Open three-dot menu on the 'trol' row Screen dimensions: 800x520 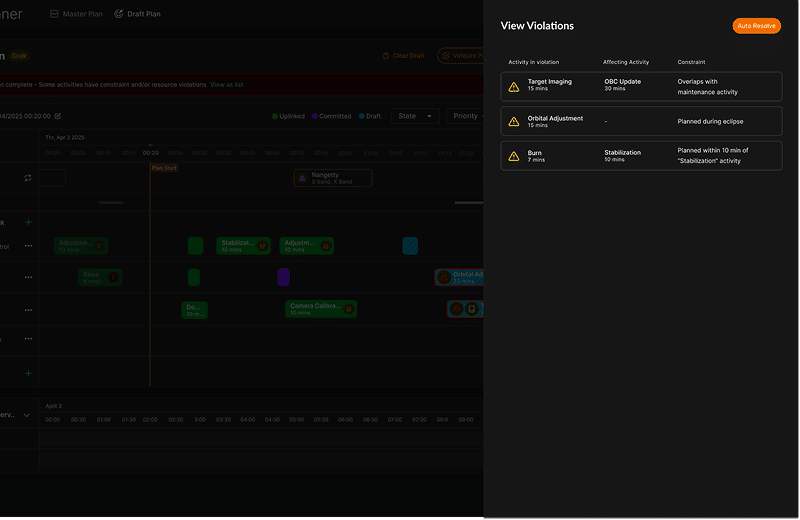pyautogui.click(x=29, y=246)
